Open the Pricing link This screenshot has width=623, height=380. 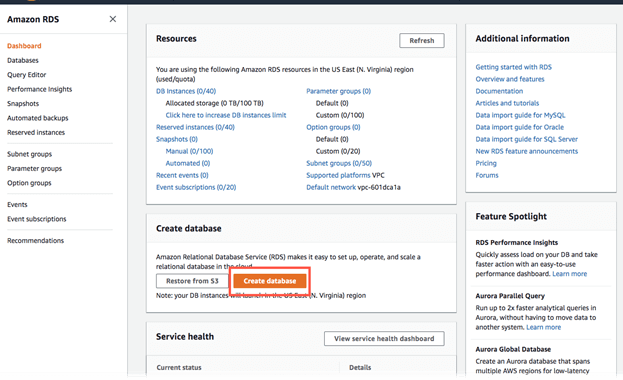[x=486, y=163]
